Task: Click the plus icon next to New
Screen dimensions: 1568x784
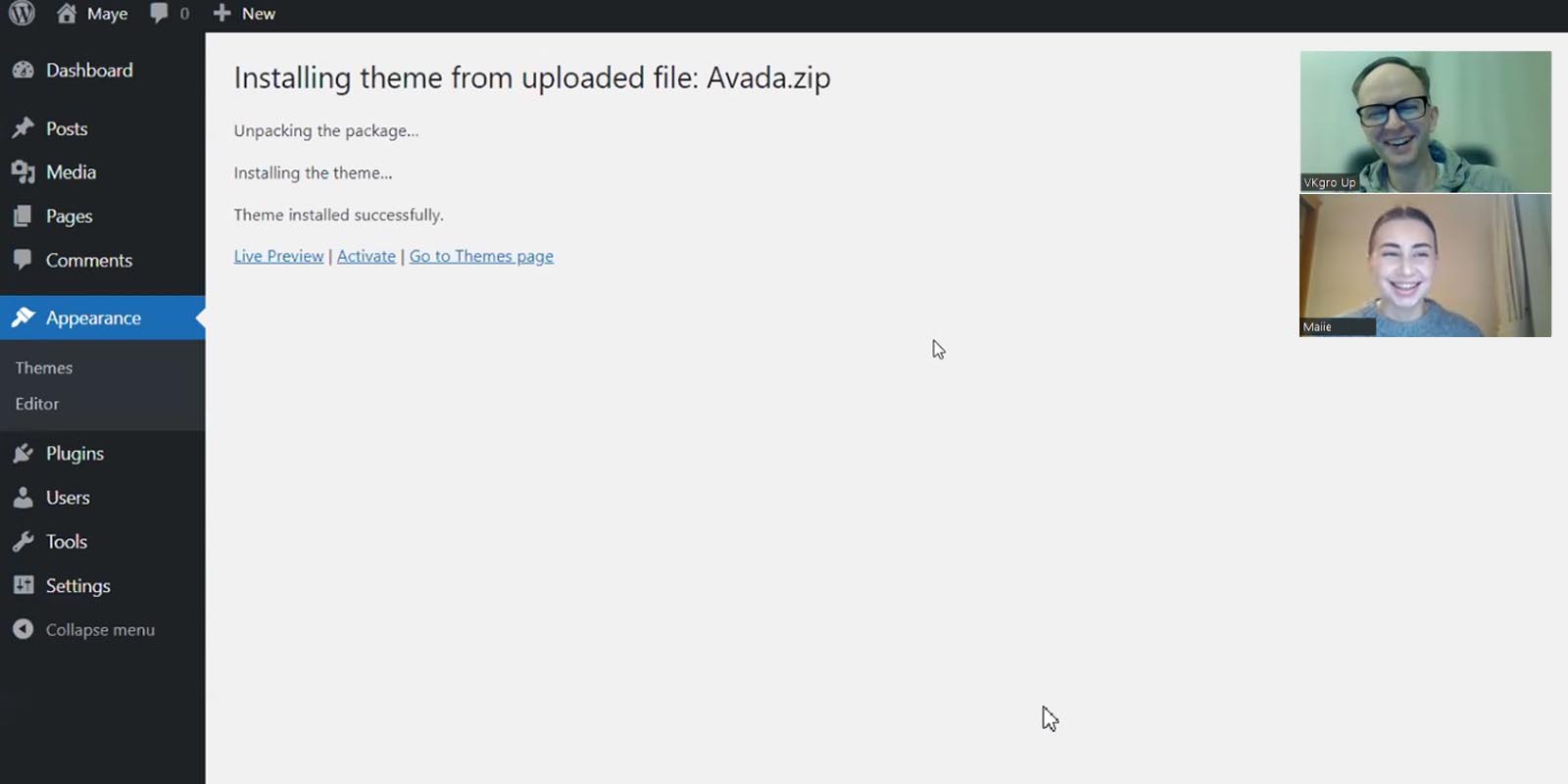Action: [x=222, y=13]
